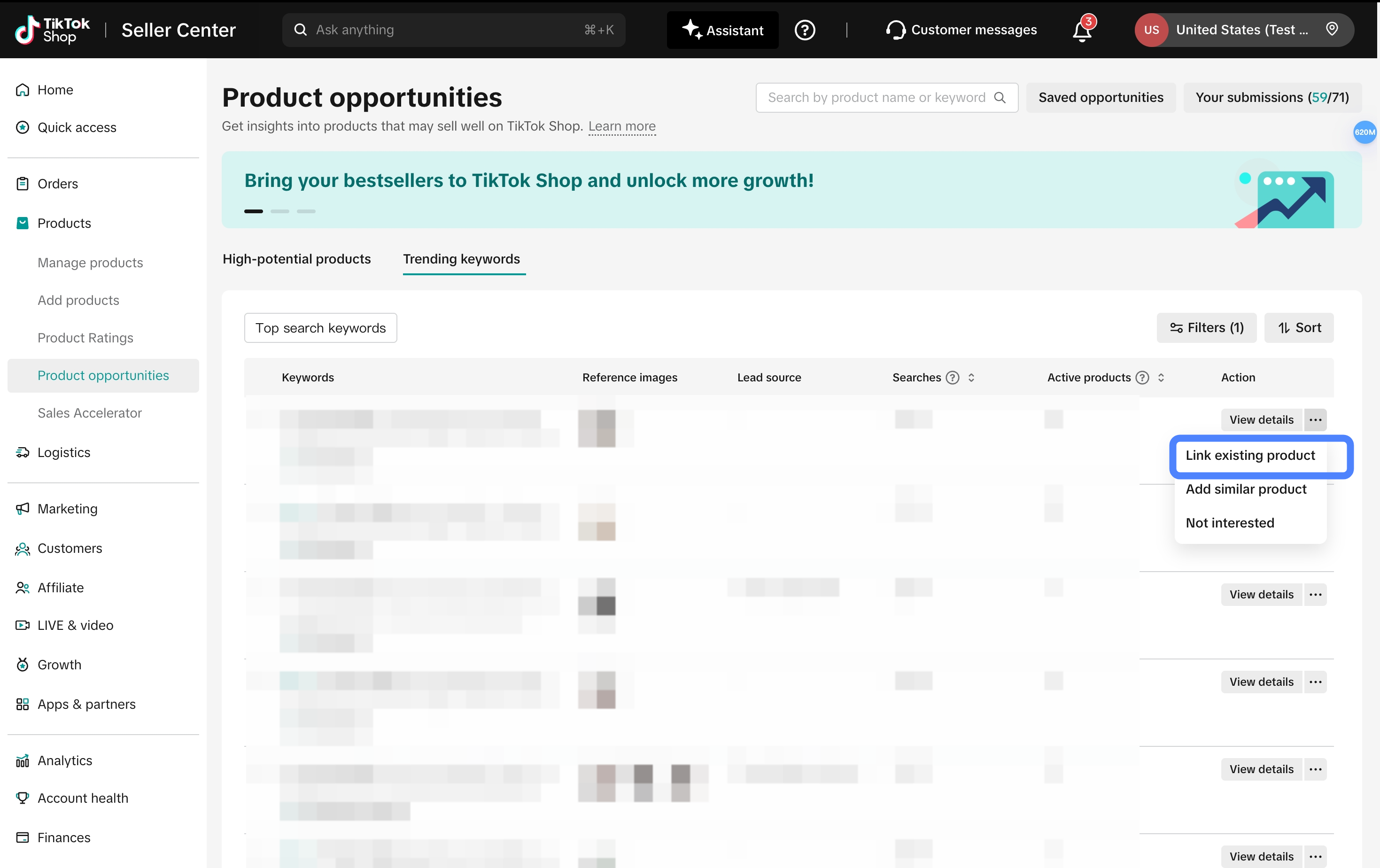Viewport: 1380px width, 868px height.
Task: Click Saved opportunities button
Action: [1101, 97]
